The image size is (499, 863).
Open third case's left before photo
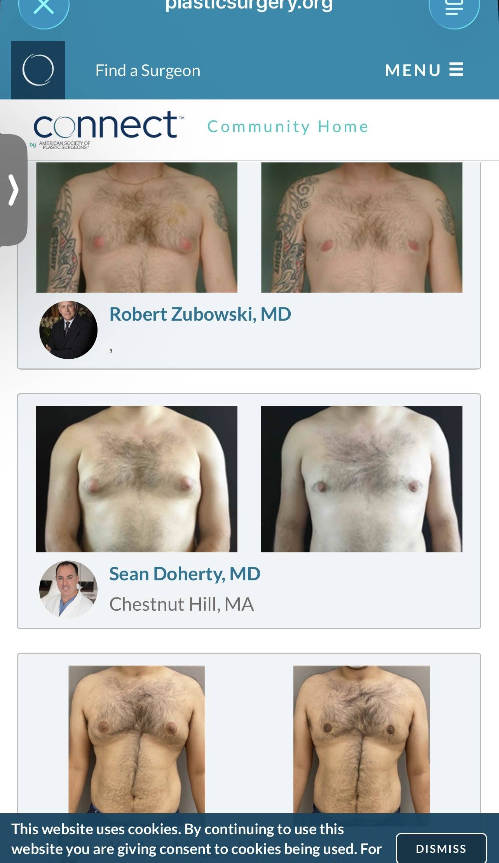coord(136,739)
